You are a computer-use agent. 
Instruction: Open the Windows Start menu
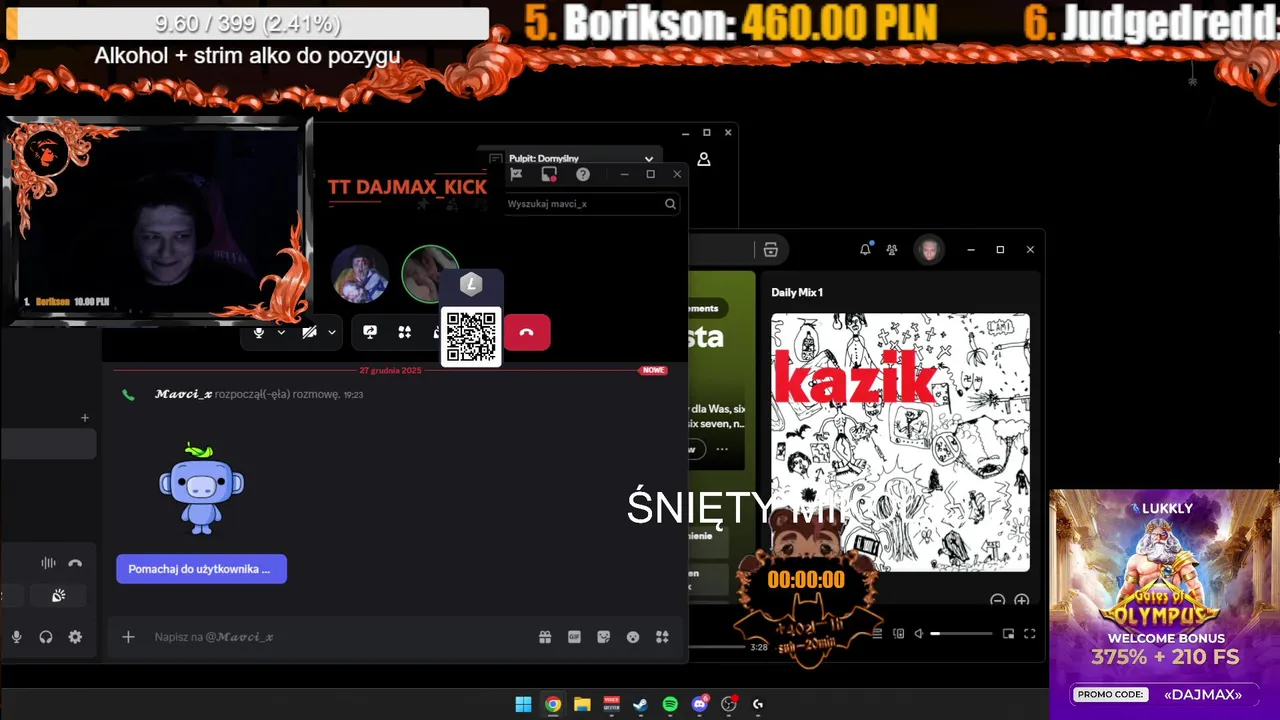523,704
